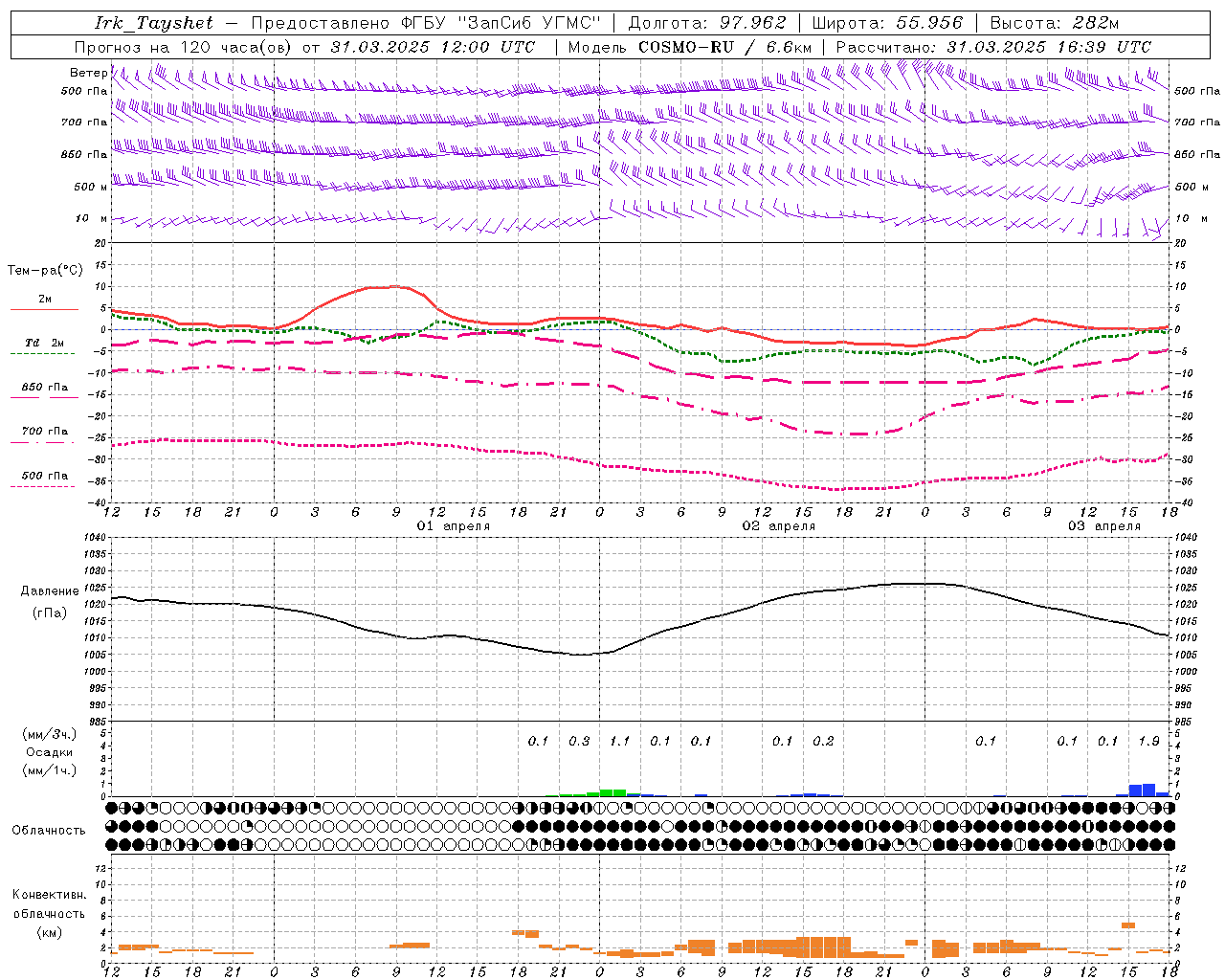Click the Облачность cloud cover label
Image resolution: width=1225 pixels, height=980 pixels.
(49, 831)
